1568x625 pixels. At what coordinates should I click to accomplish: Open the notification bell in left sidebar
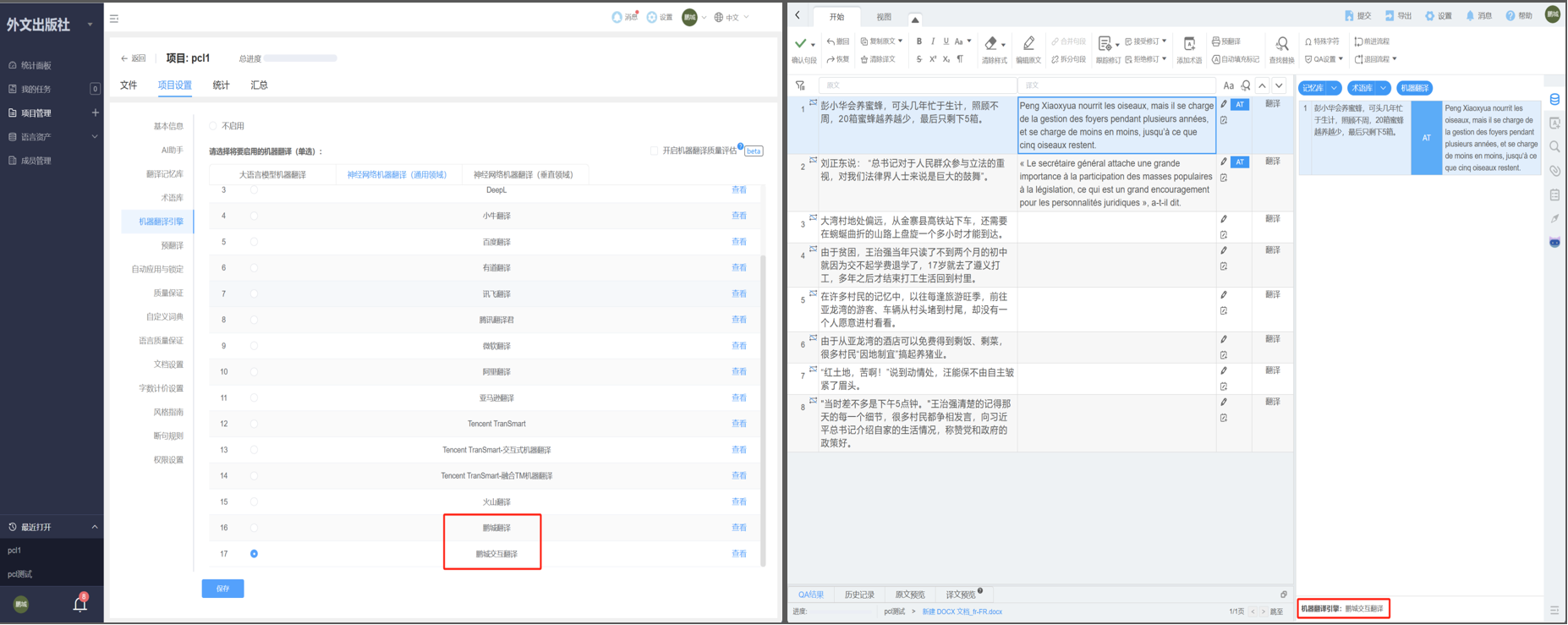[80, 604]
